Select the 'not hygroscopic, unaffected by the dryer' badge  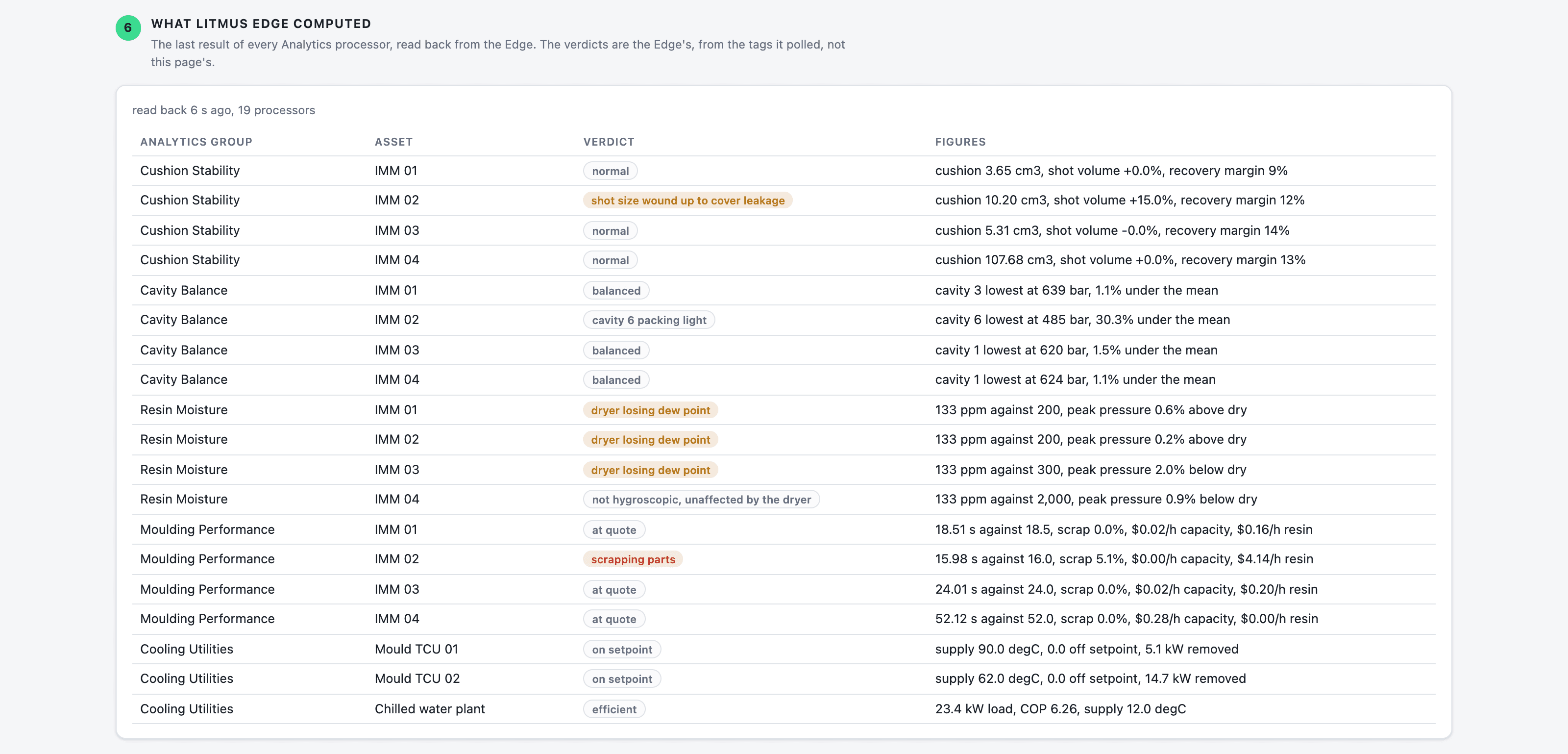point(701,500)
